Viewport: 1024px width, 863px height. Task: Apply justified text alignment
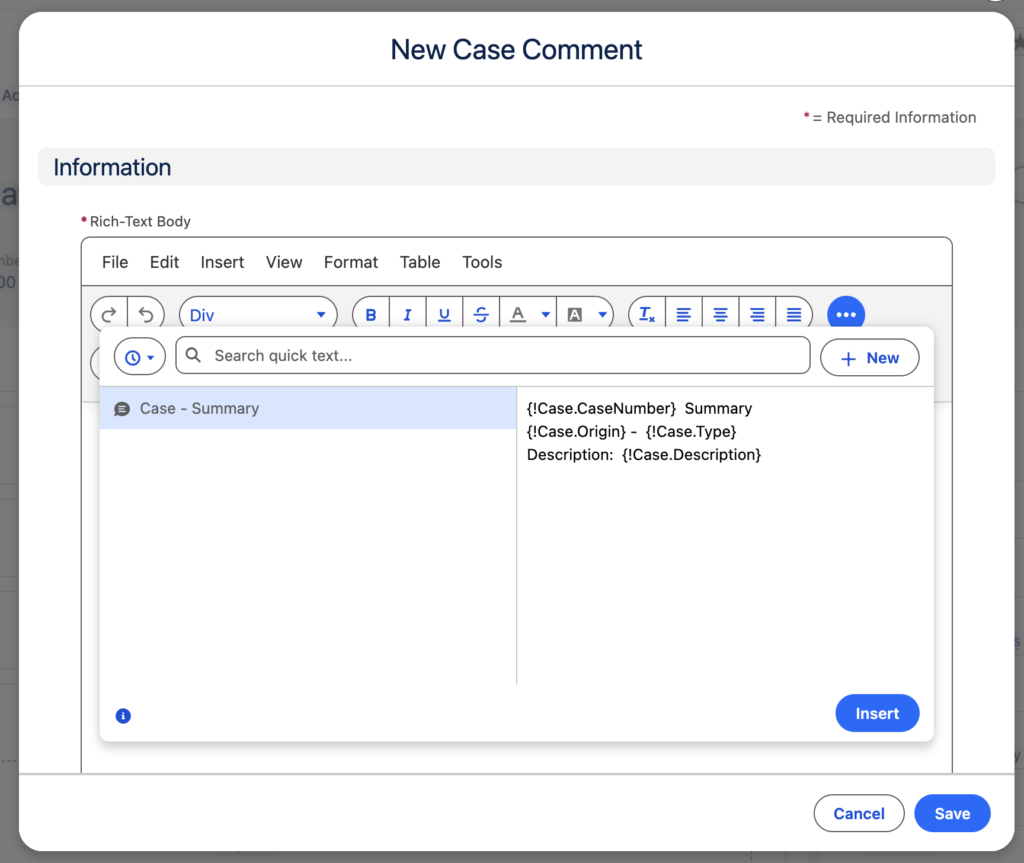(794, 313)
